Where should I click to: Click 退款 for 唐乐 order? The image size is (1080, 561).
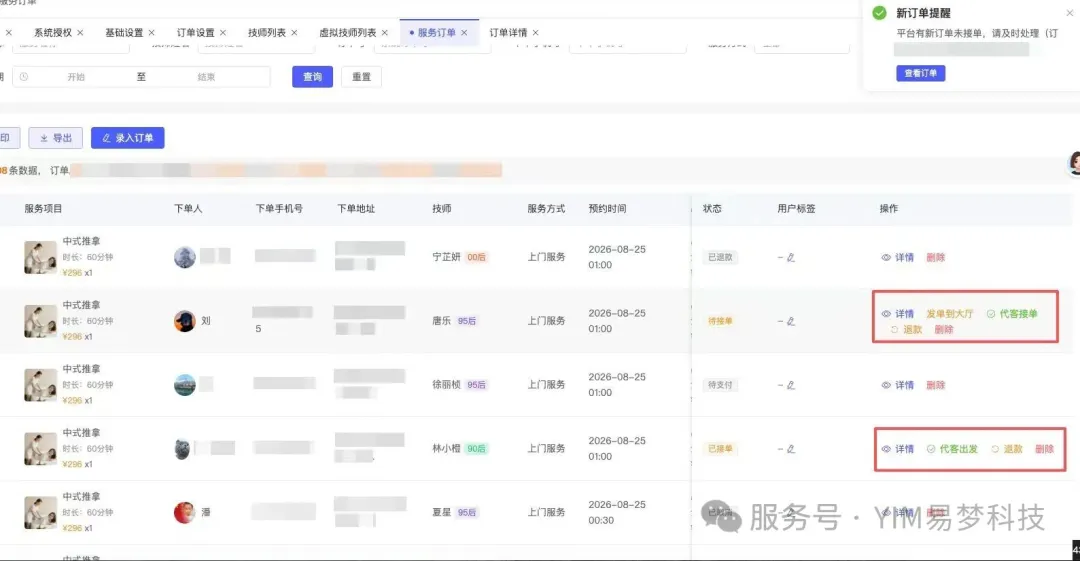[906, 329]
